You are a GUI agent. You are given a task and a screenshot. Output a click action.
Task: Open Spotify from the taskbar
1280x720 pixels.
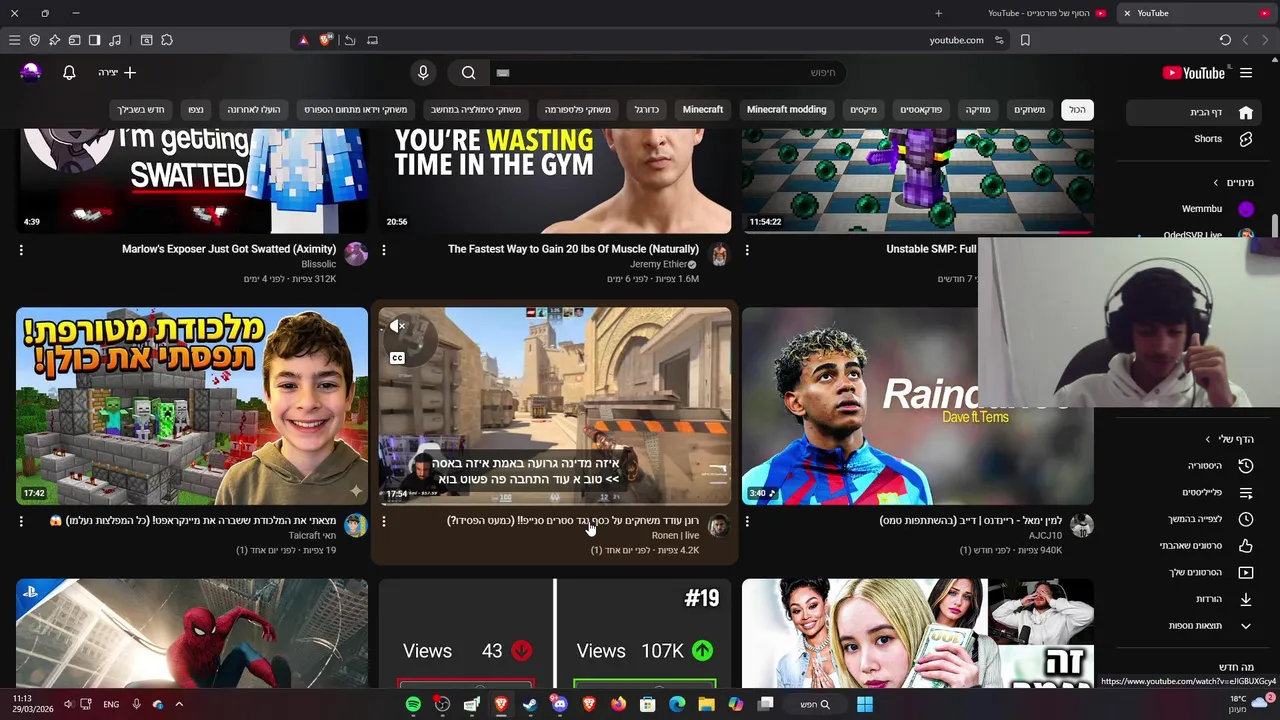click(413, 704)
